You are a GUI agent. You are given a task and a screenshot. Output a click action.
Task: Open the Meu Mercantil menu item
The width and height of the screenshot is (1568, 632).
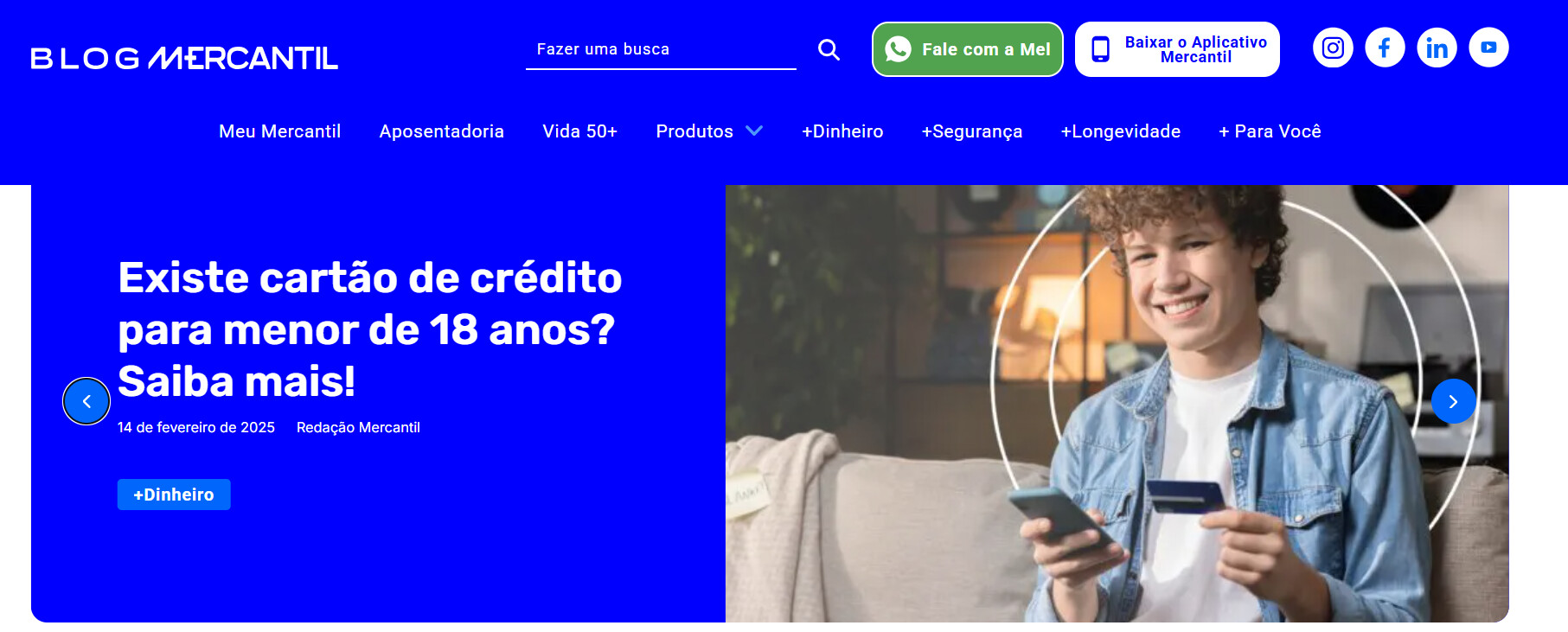[x=279, y=131]
